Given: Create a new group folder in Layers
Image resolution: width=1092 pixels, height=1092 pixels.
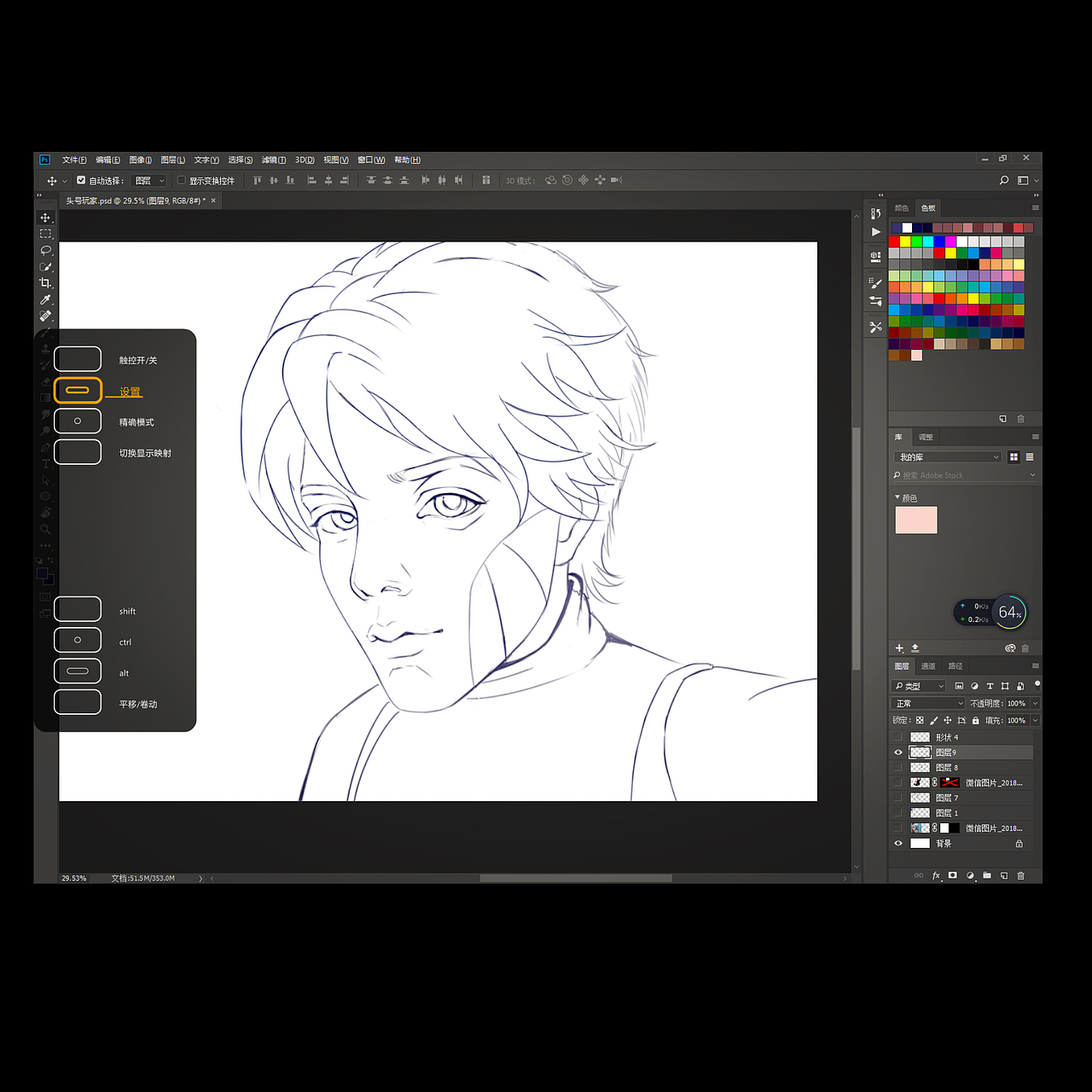Looking at the screenshot, I should 987,875.
